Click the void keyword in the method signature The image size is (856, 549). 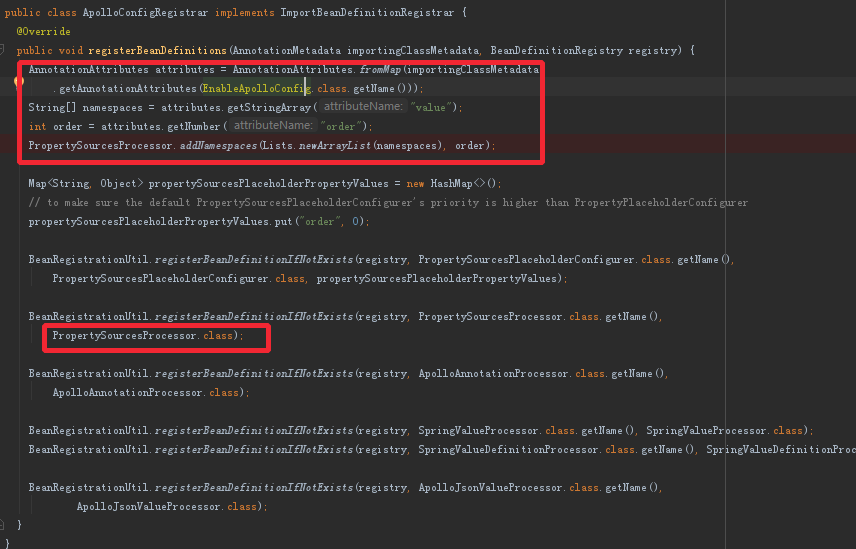coord(70,51)
